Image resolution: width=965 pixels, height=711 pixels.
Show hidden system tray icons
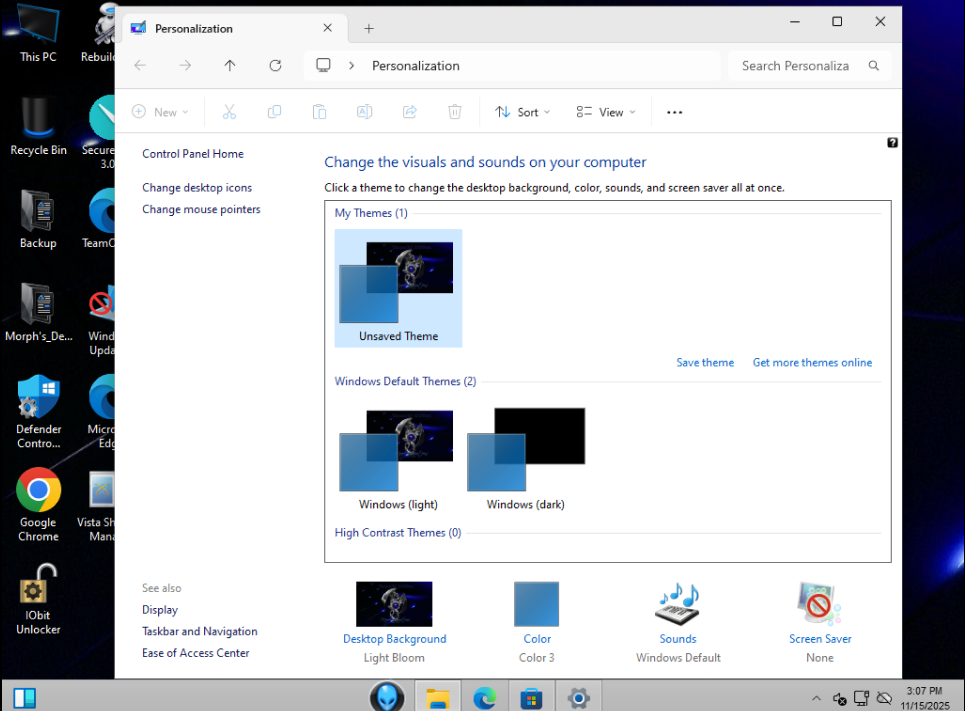(x=816, y=698)
